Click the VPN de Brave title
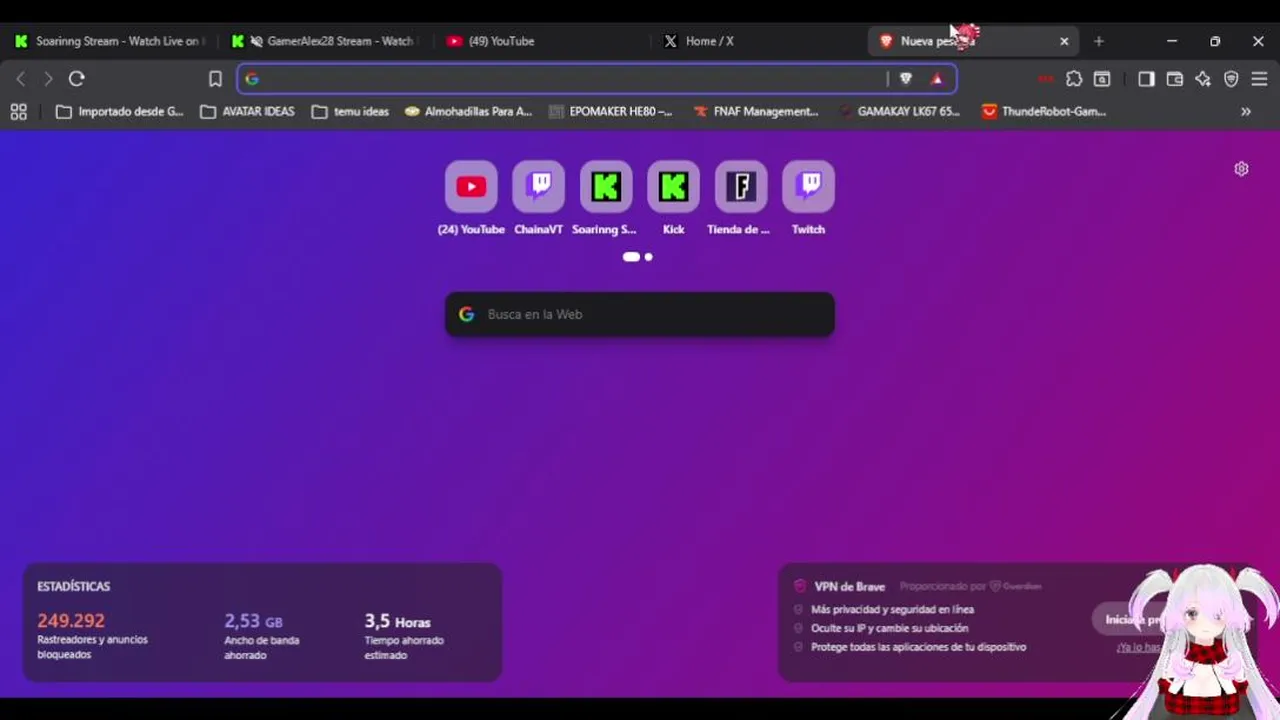 [850, 587]
